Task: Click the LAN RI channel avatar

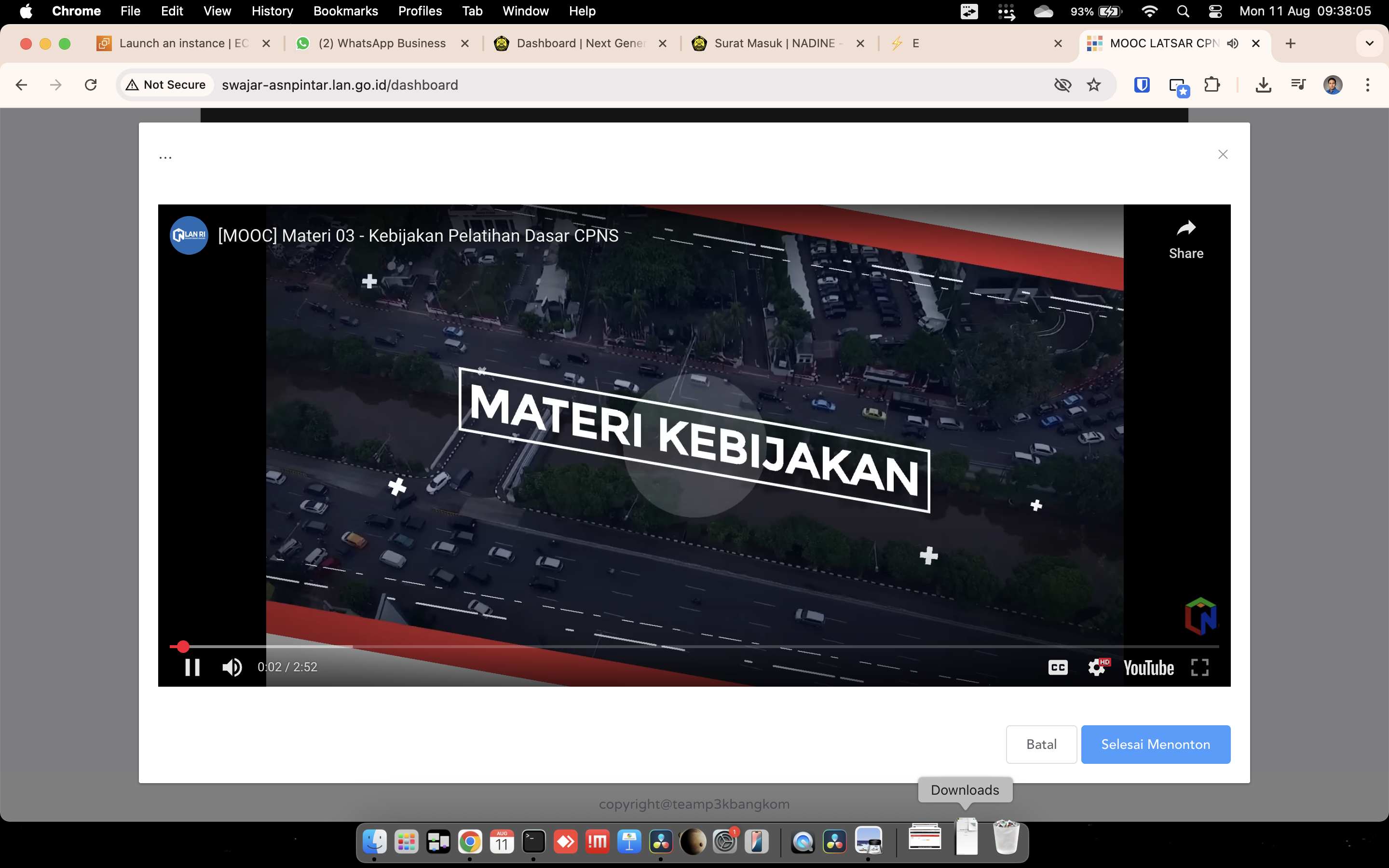Action: (189, 235)
